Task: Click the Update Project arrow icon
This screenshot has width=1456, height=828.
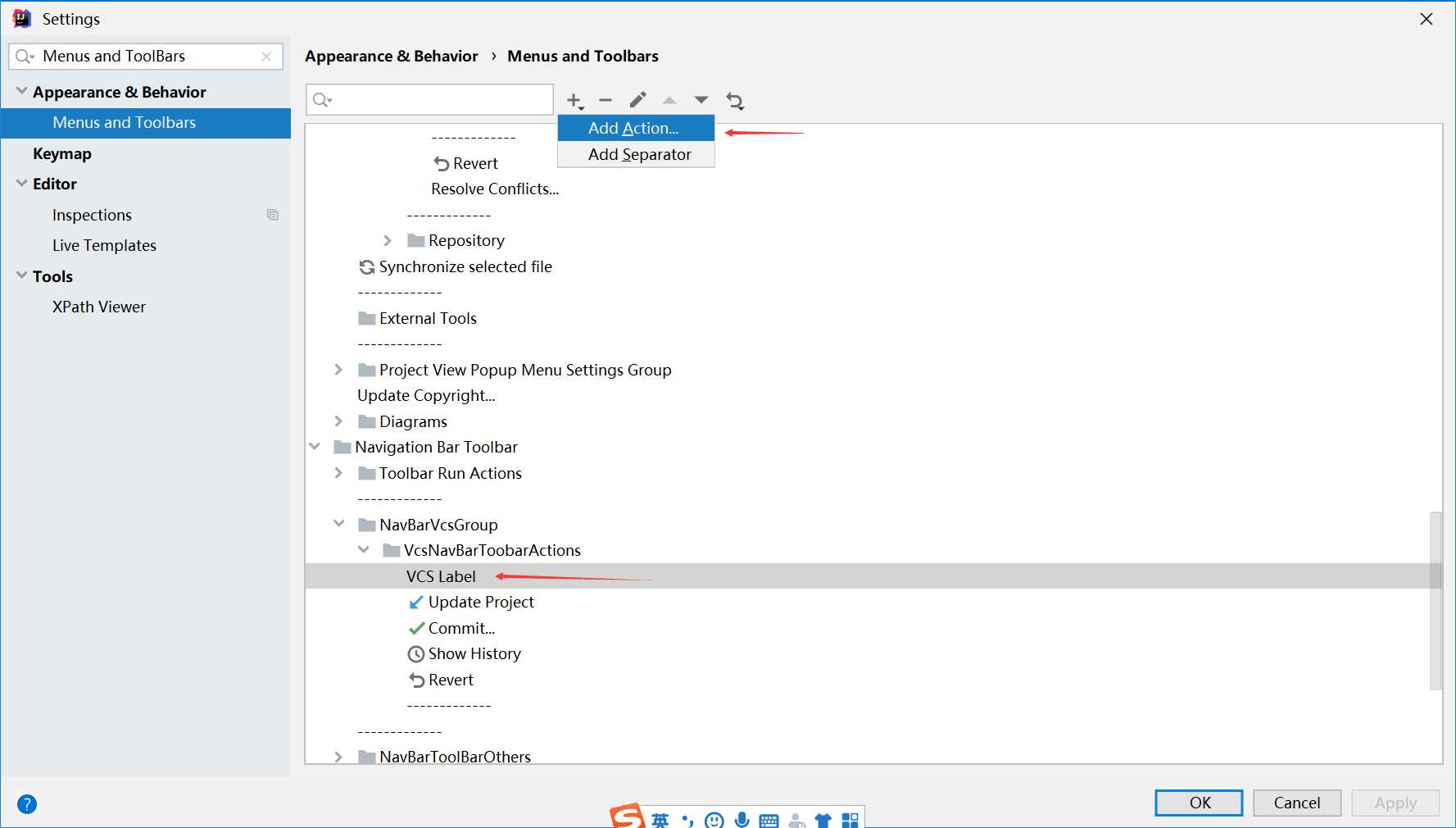Action: click(x=416, y=603)
